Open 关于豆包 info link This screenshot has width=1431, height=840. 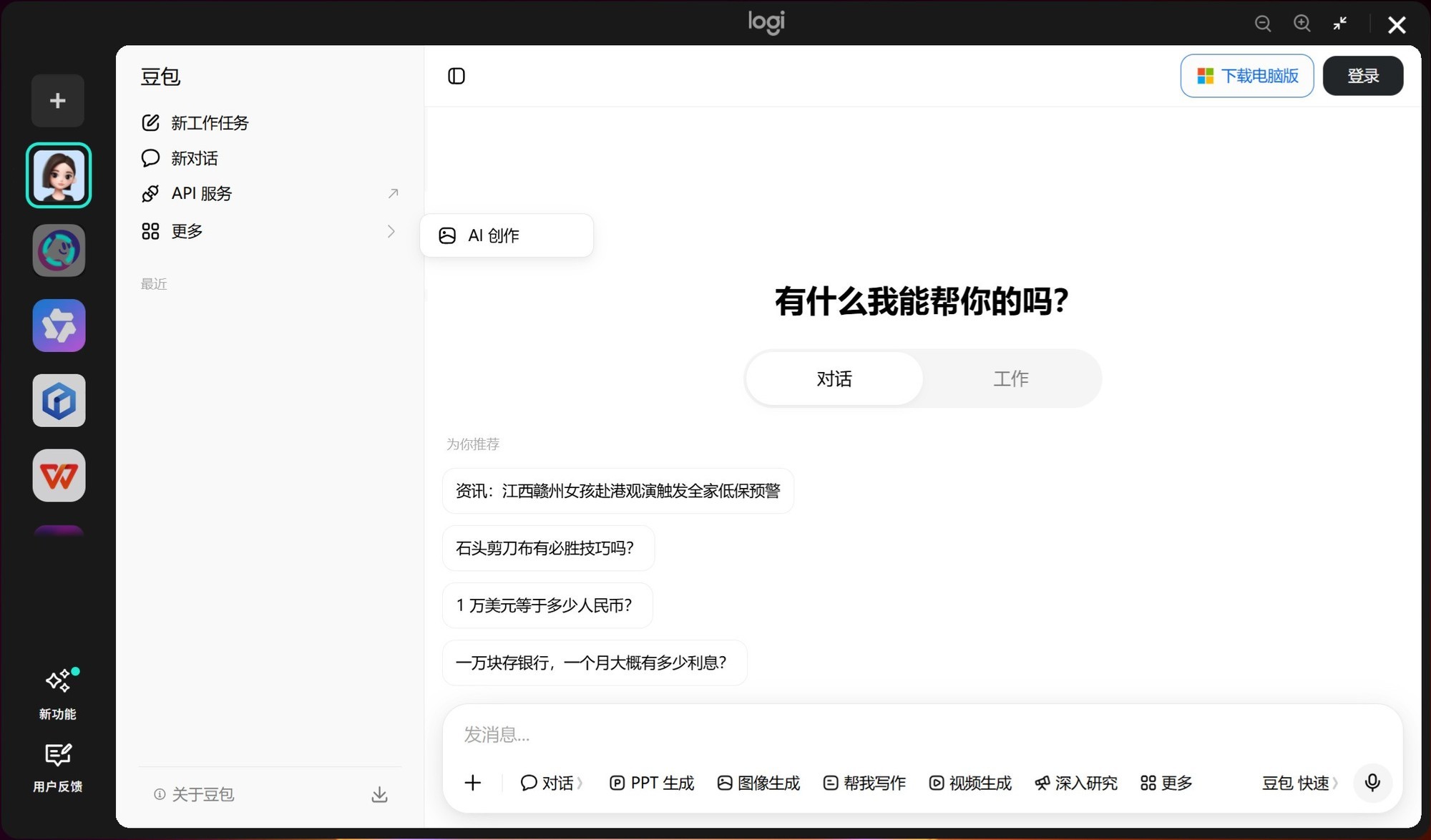pyautogui.click(x=194, y=794)
